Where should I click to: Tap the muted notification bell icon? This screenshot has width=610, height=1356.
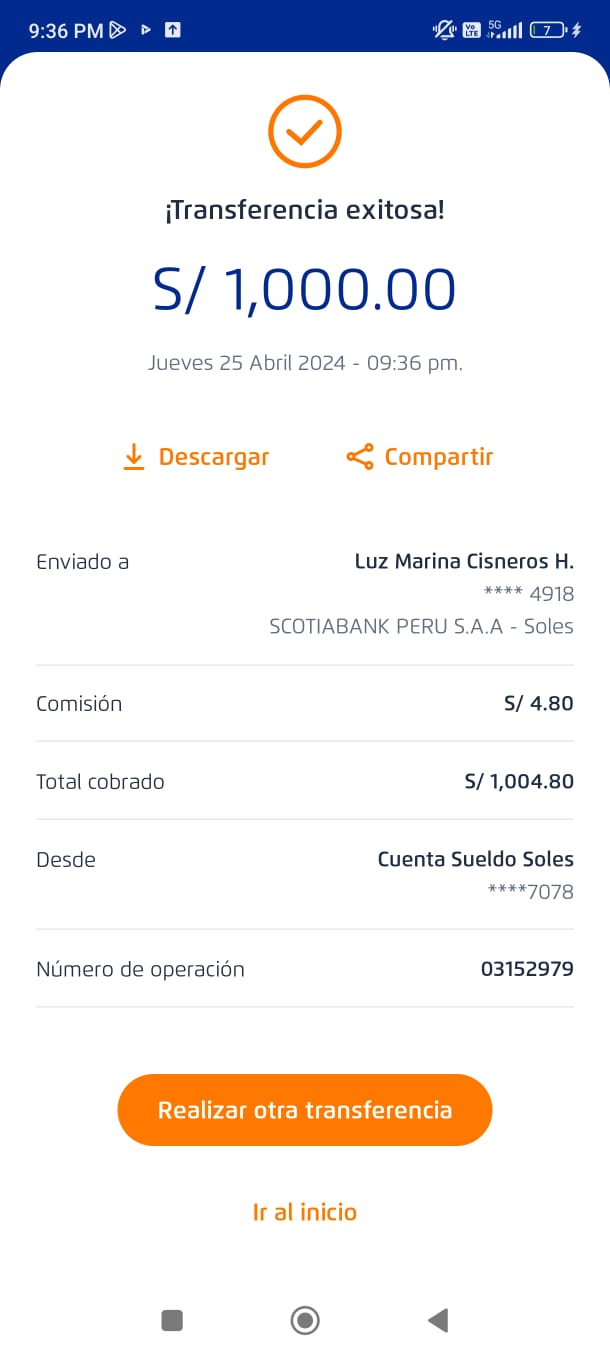tap(443, 30)
